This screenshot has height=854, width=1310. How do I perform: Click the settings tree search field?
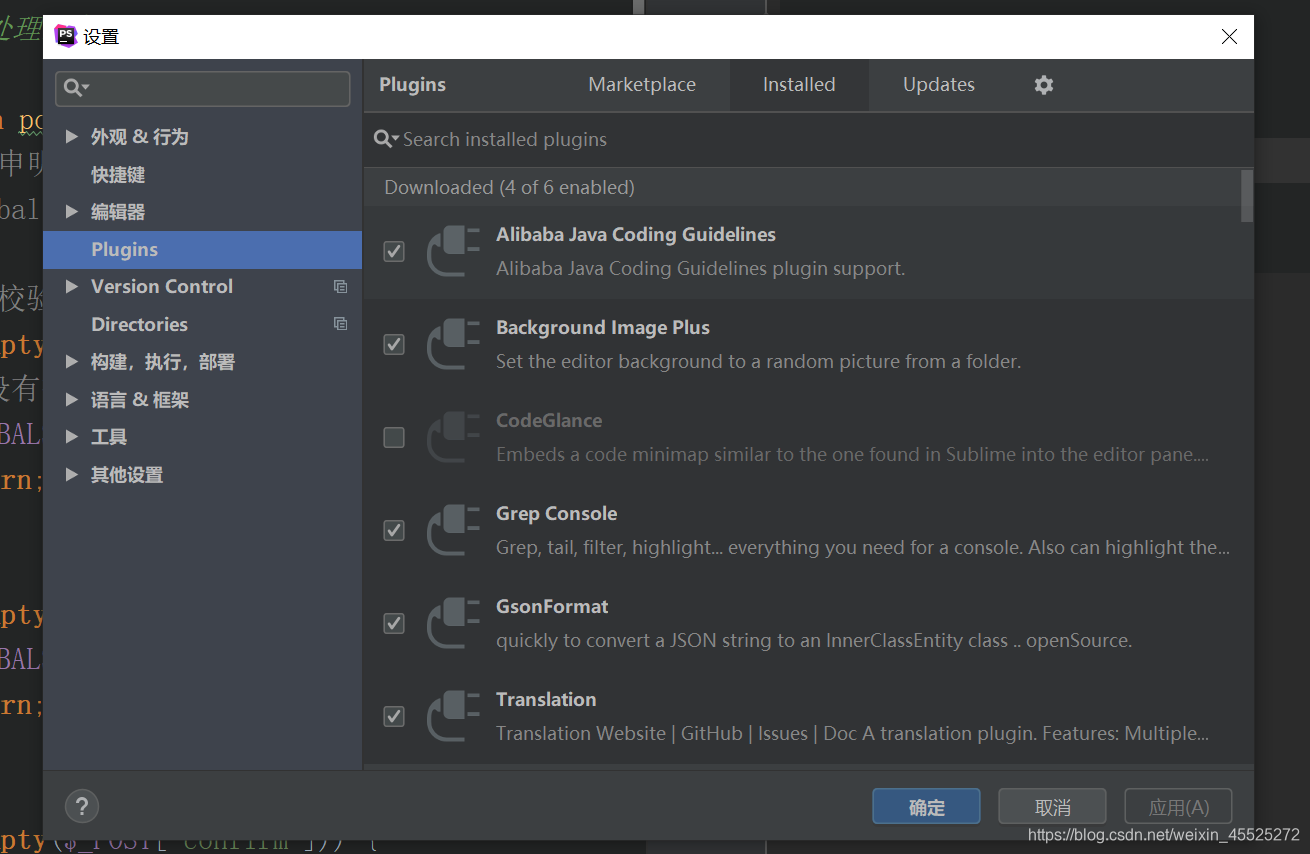tap(203, 88)
